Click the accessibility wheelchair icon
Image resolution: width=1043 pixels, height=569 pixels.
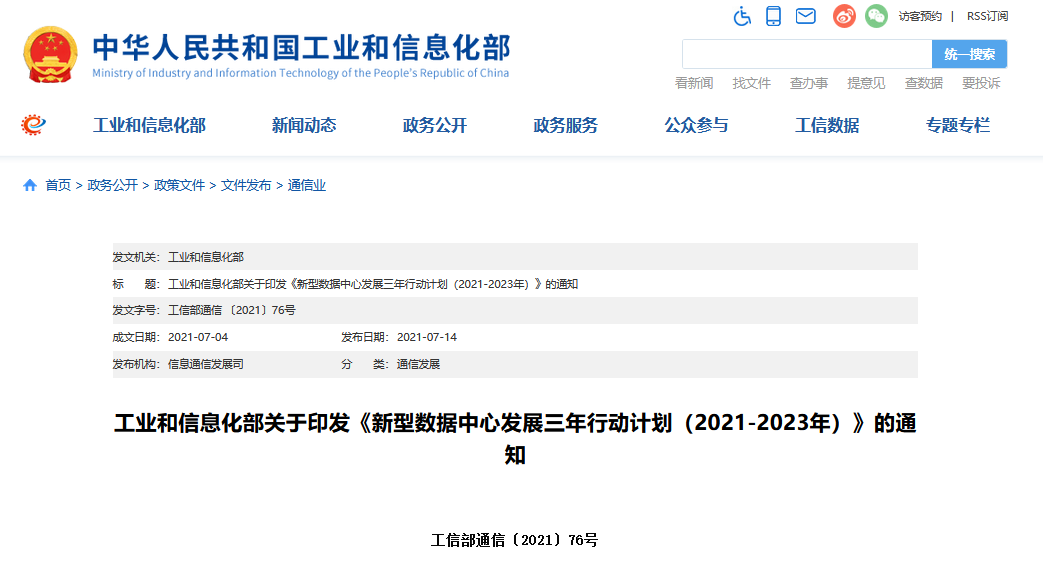pos(742,16)
